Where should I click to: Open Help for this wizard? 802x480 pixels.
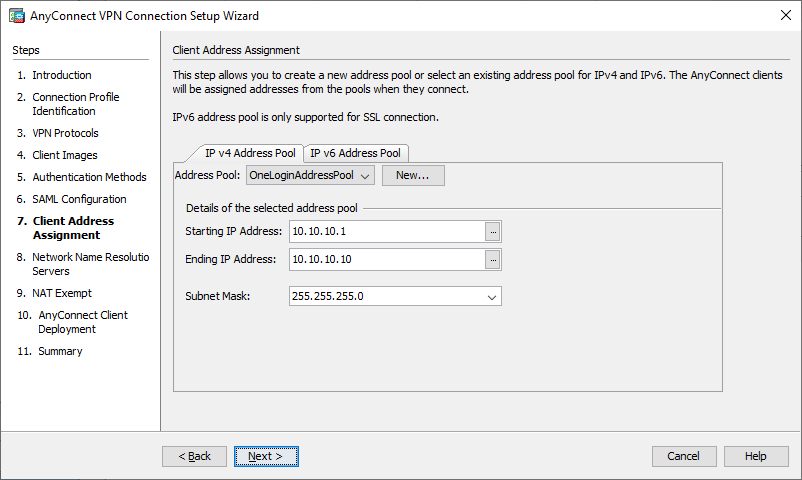click(x=756, y=456)
